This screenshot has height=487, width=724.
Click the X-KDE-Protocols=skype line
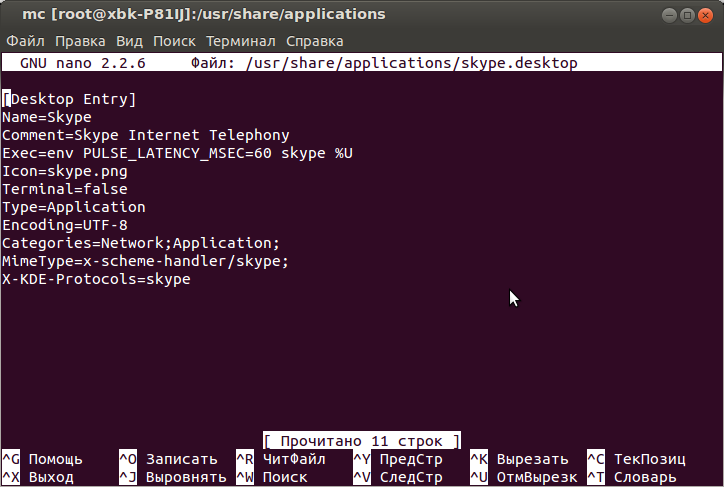97,279
